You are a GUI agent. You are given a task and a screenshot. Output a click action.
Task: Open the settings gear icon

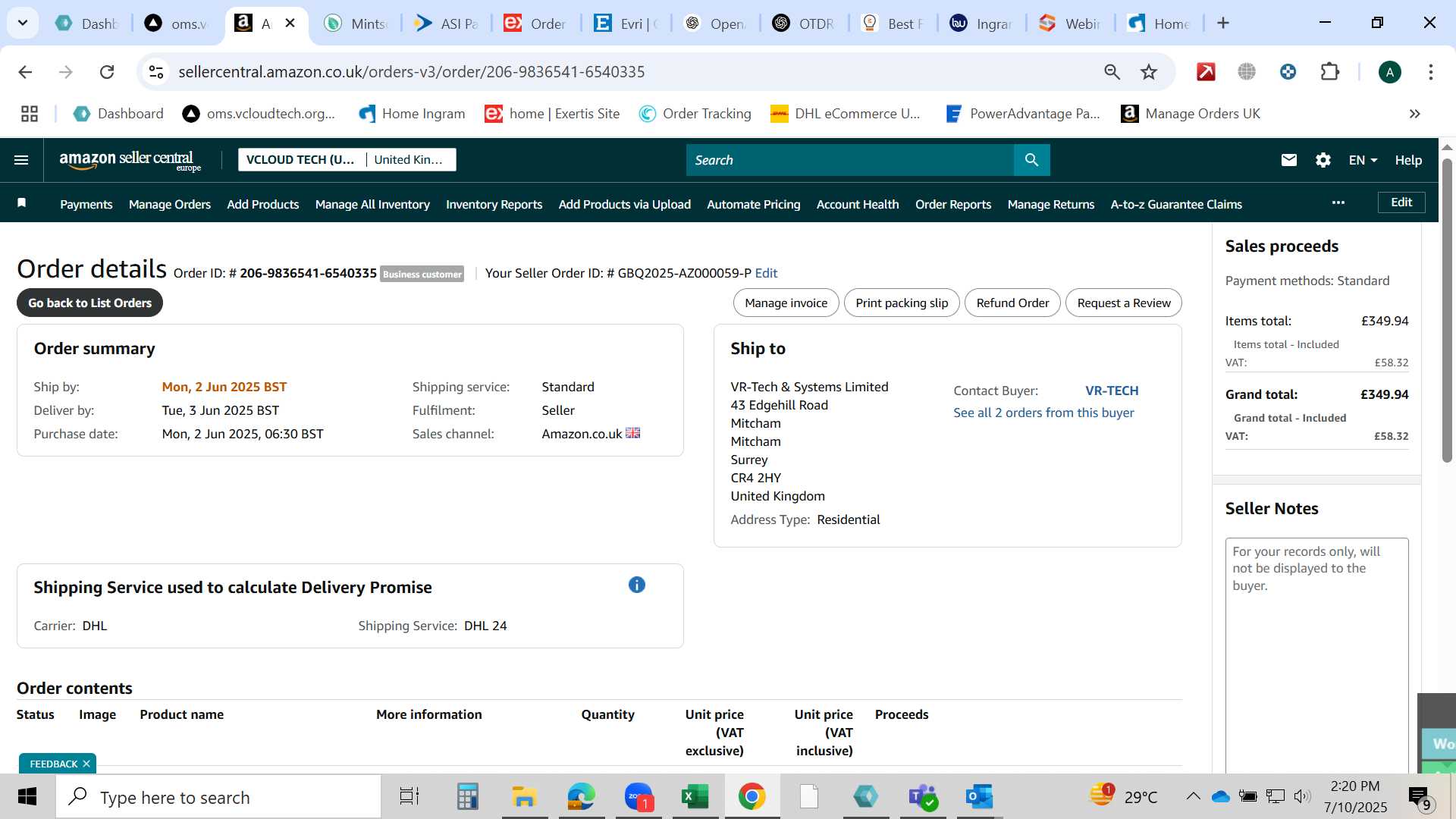(x=1323, y=160)
